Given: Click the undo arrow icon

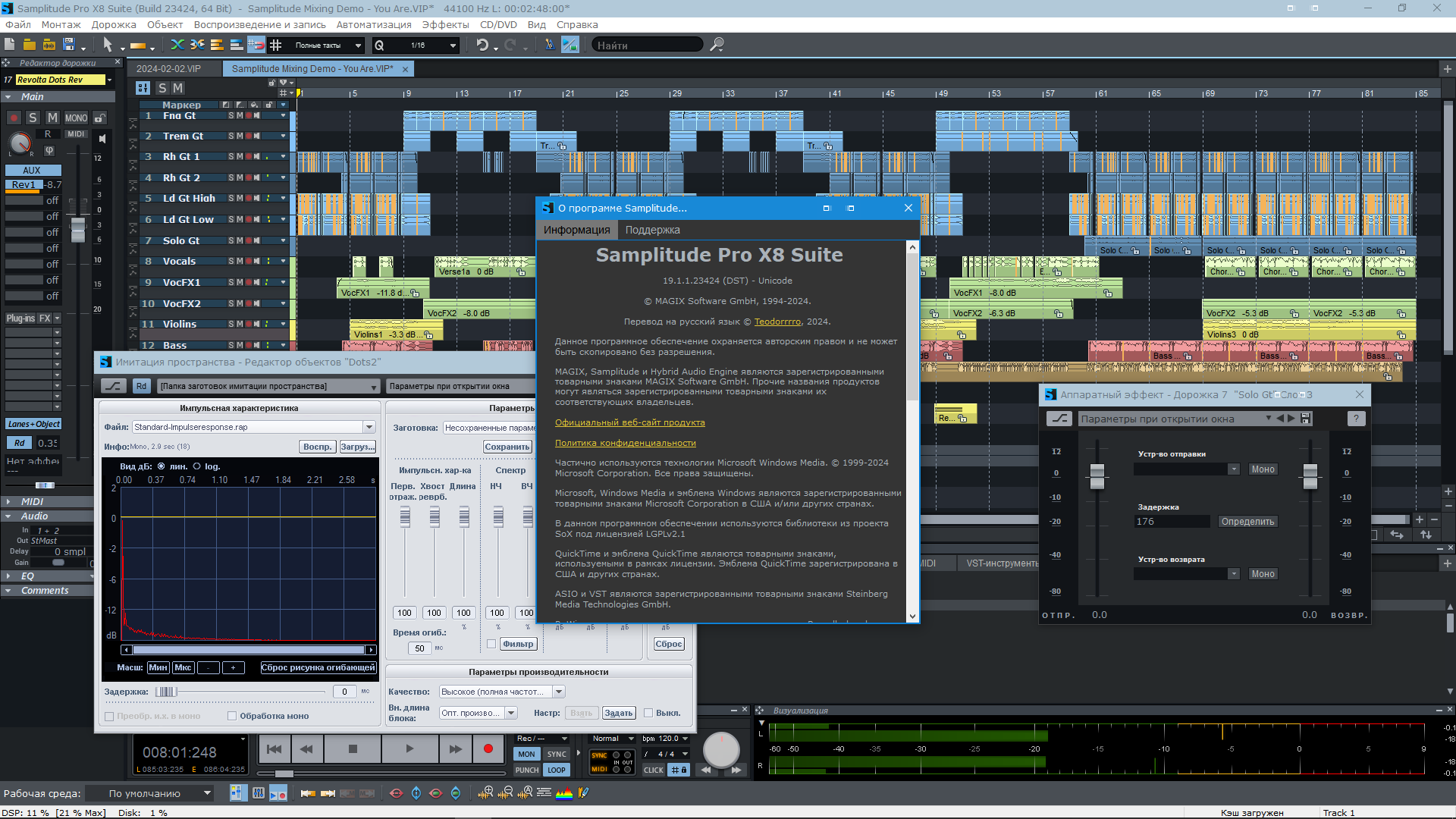Looking at the screenshot, I should (482, 45).
